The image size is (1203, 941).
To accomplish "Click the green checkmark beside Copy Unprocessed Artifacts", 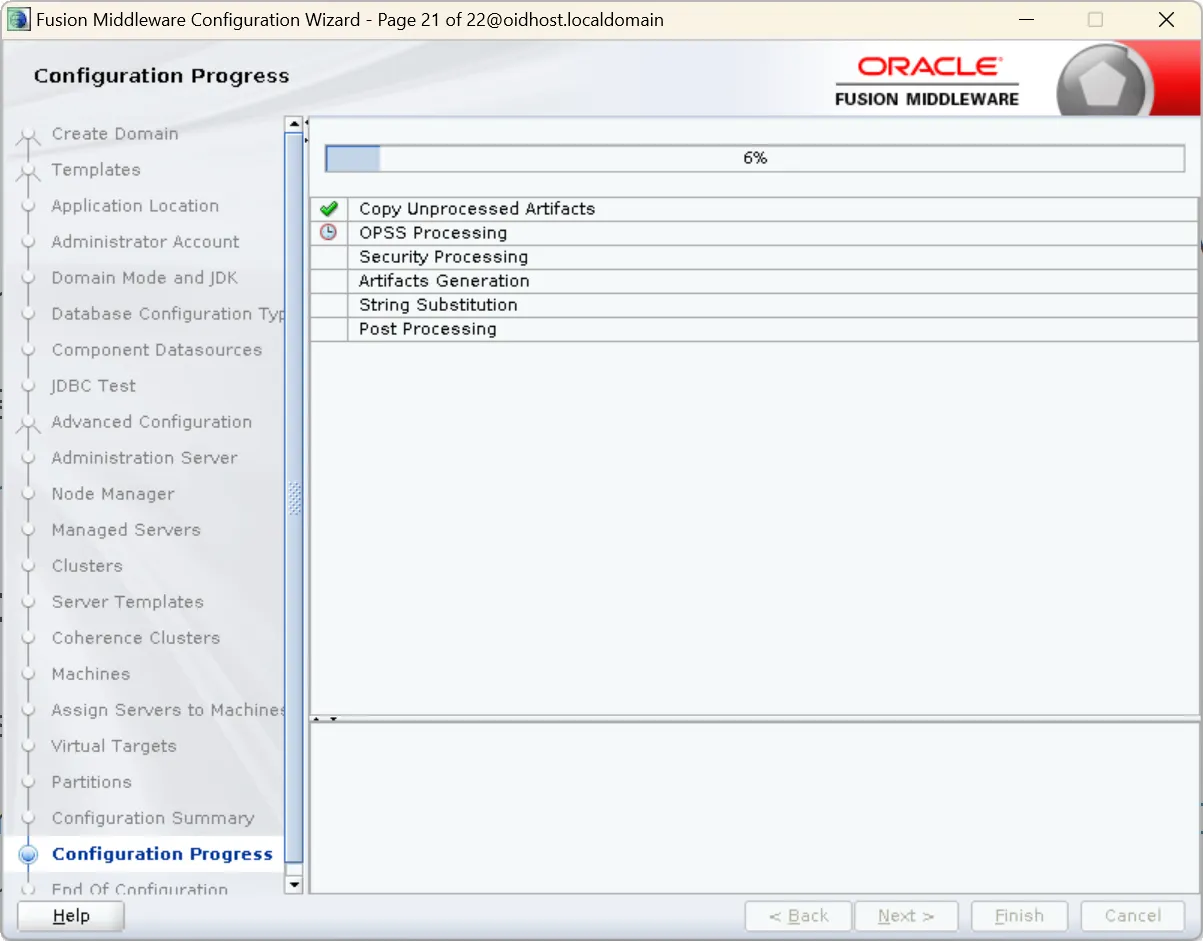I will pyautogui.click(x=329, y=209).
